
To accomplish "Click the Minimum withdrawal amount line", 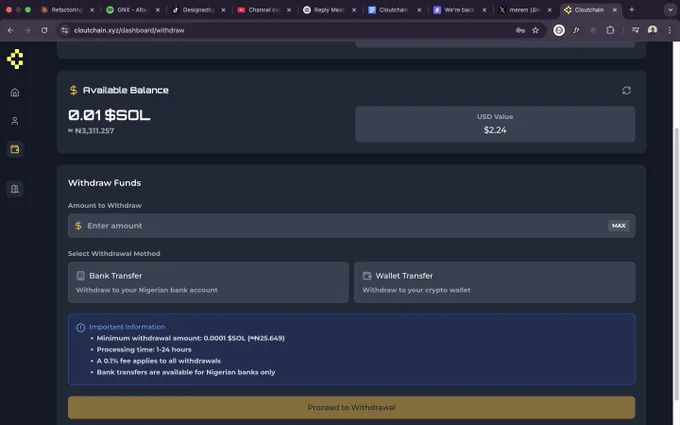I will 190,338.
